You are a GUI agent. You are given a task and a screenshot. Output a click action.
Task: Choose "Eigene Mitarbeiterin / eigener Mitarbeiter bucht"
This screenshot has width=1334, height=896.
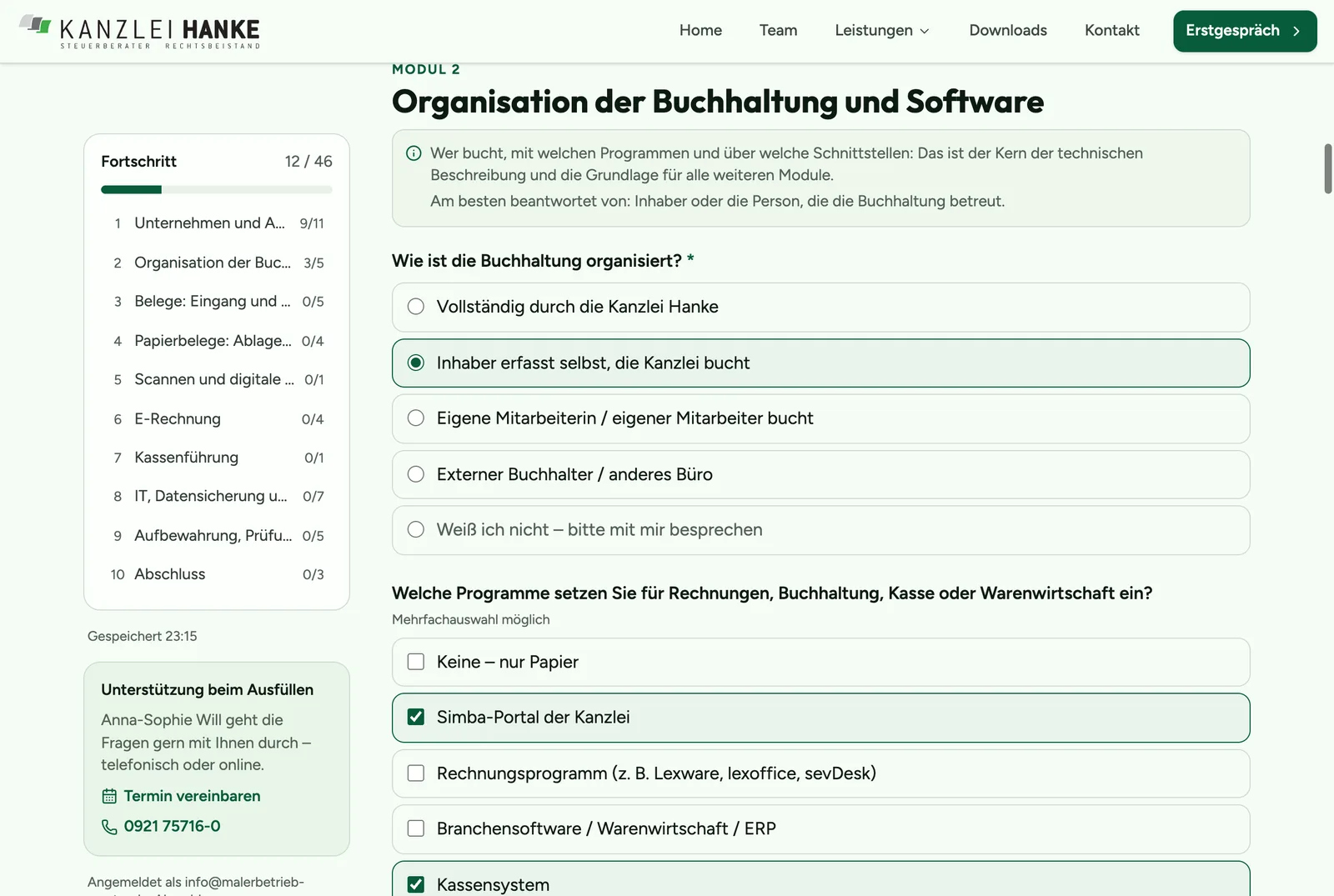coord(821,418)
